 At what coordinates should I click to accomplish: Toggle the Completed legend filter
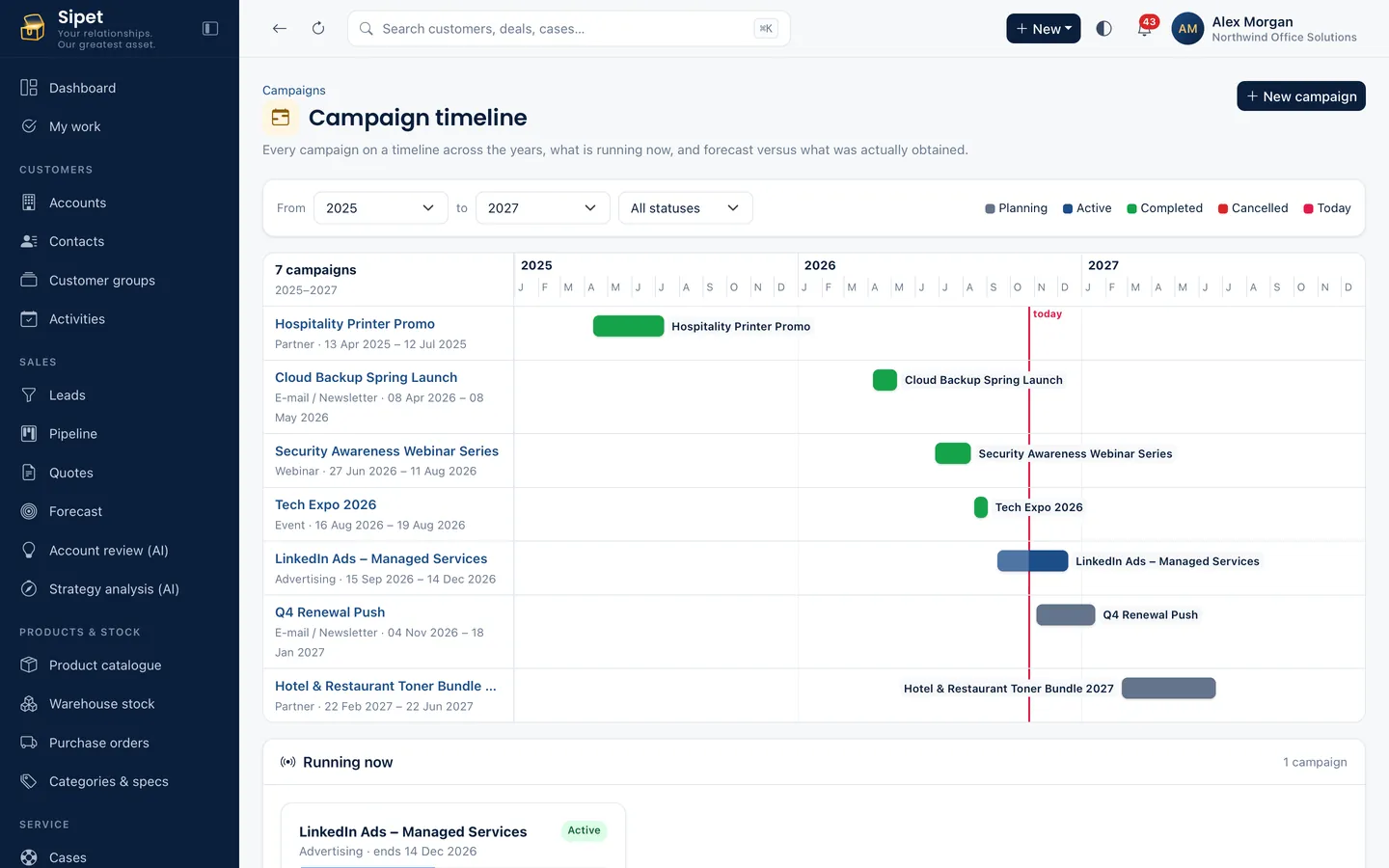pyautogui.click(x=1164, y=208)
